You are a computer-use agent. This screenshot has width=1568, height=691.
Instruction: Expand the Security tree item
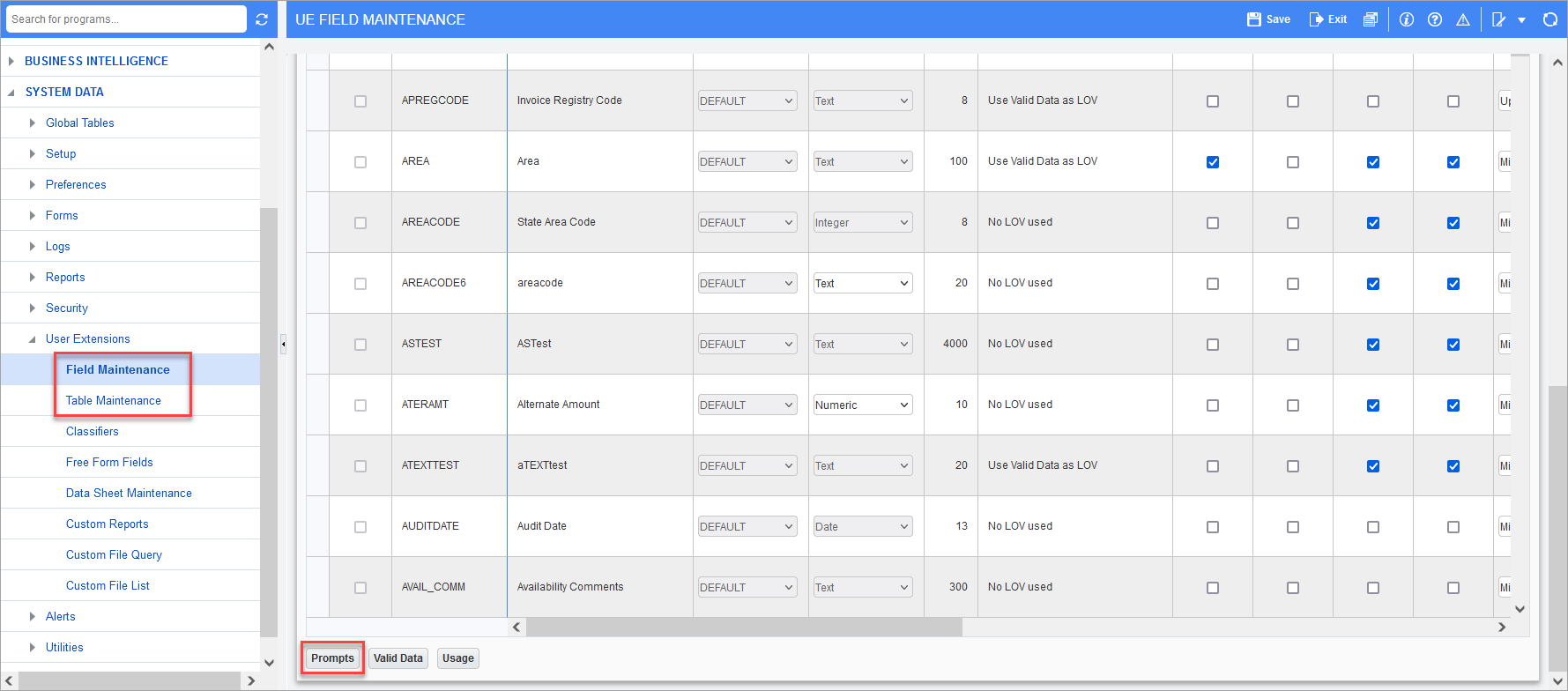click(33, 308)
